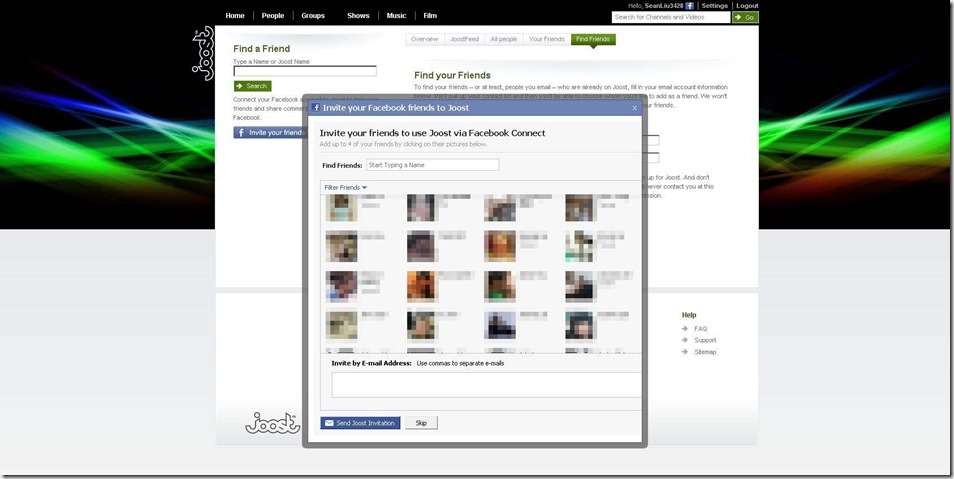The height and width of the screenshot is (479, 954).
Task: Close the Invite Facebook friends dialog
Action: pos(635,108)
